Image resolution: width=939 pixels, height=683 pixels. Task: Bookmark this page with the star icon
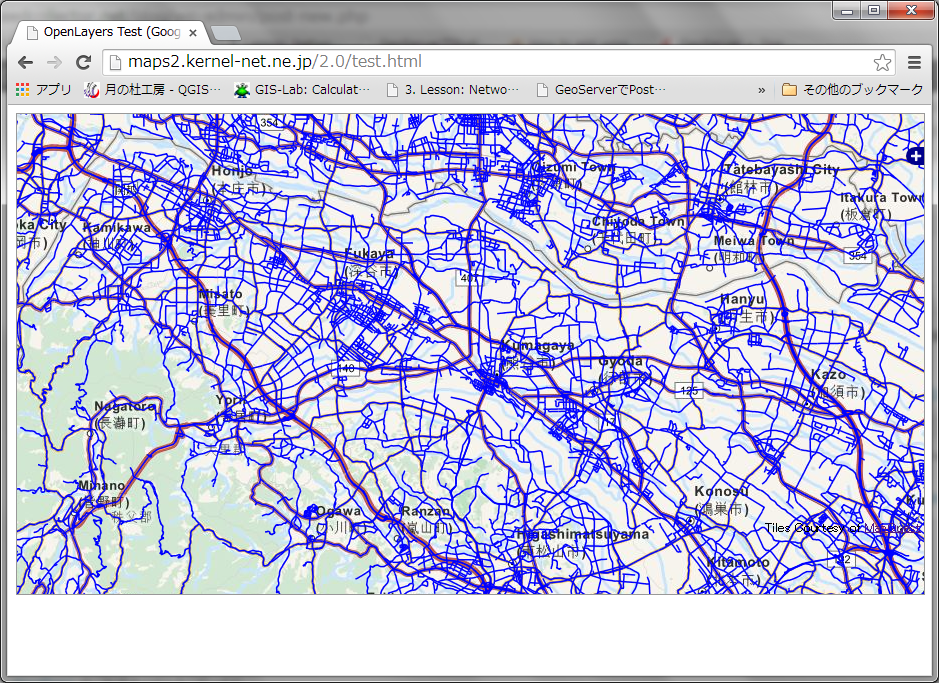(882, 62)
